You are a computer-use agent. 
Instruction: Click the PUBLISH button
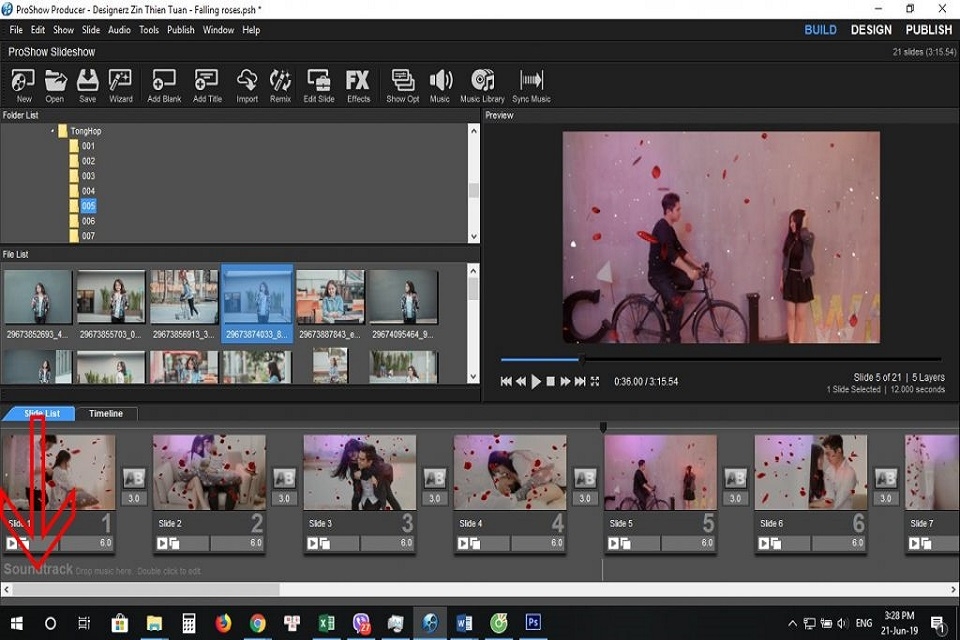click(x=928, y=30)
